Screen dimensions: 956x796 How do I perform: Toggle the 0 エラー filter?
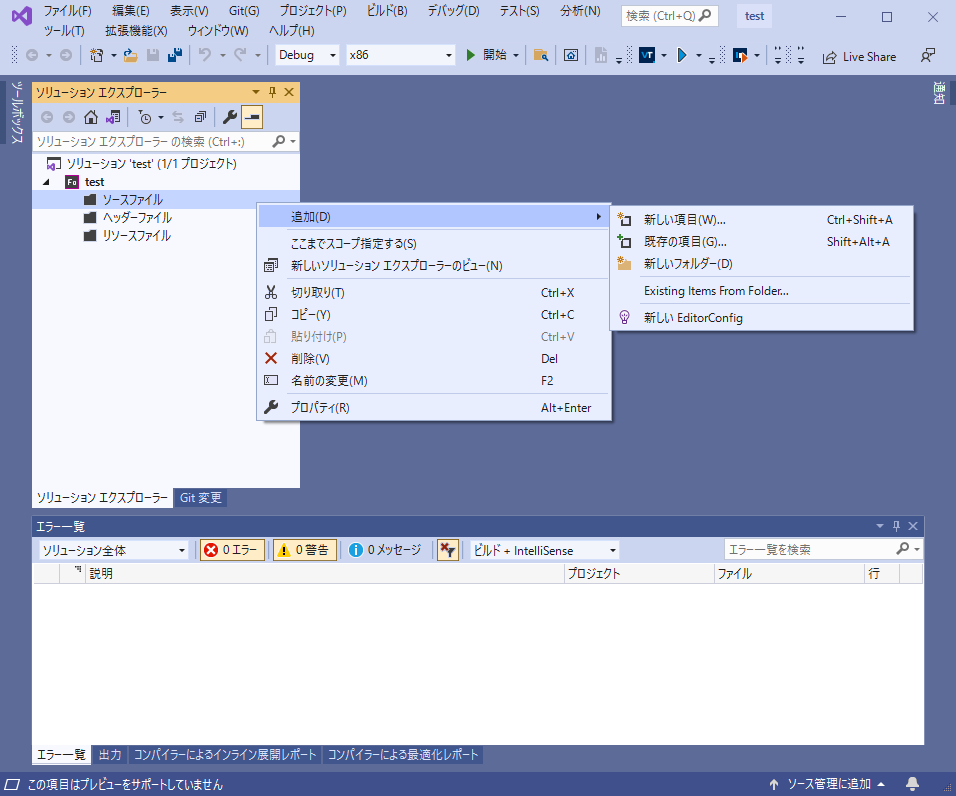232,550
